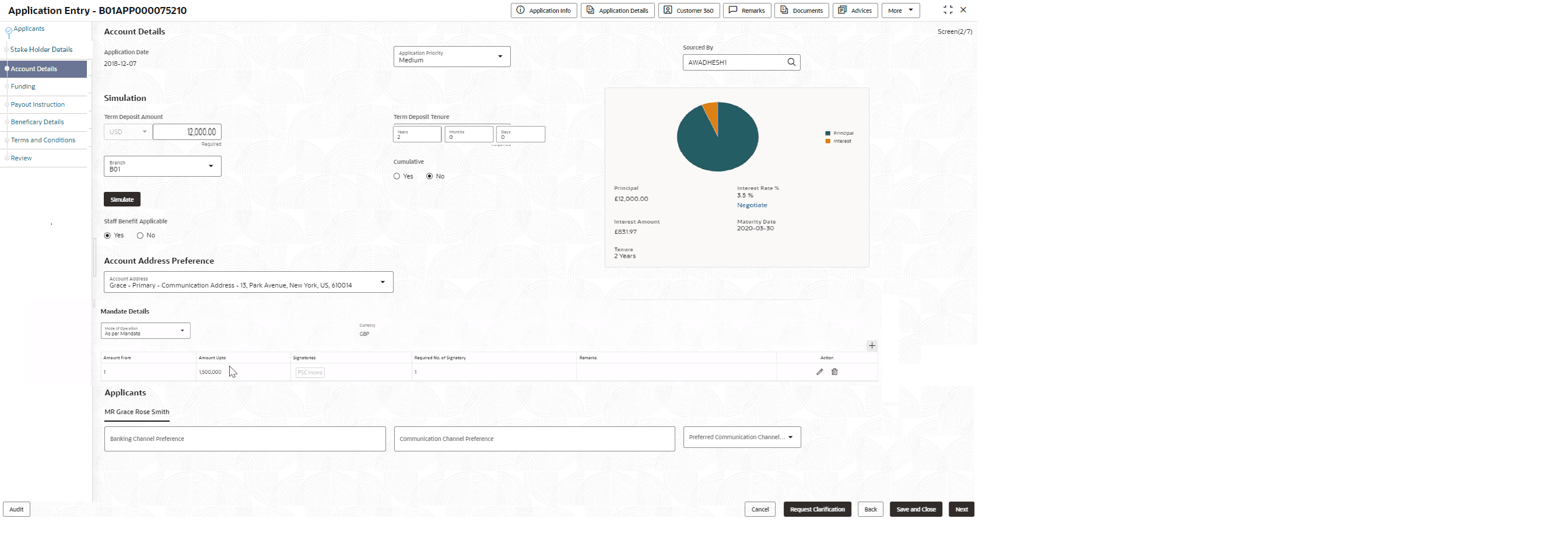The image size is (1568, 536).
Task: Expand the Mode of Operation dropdown
Action: (145, 331)
